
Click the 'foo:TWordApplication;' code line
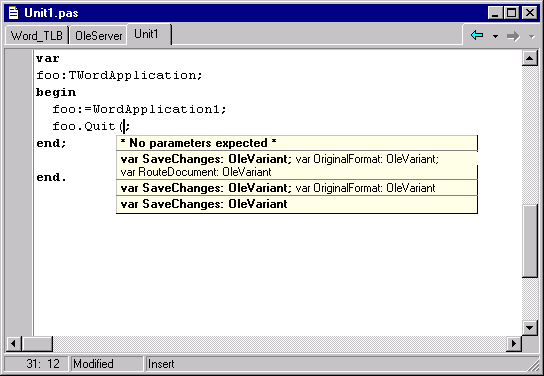[119, 75]
